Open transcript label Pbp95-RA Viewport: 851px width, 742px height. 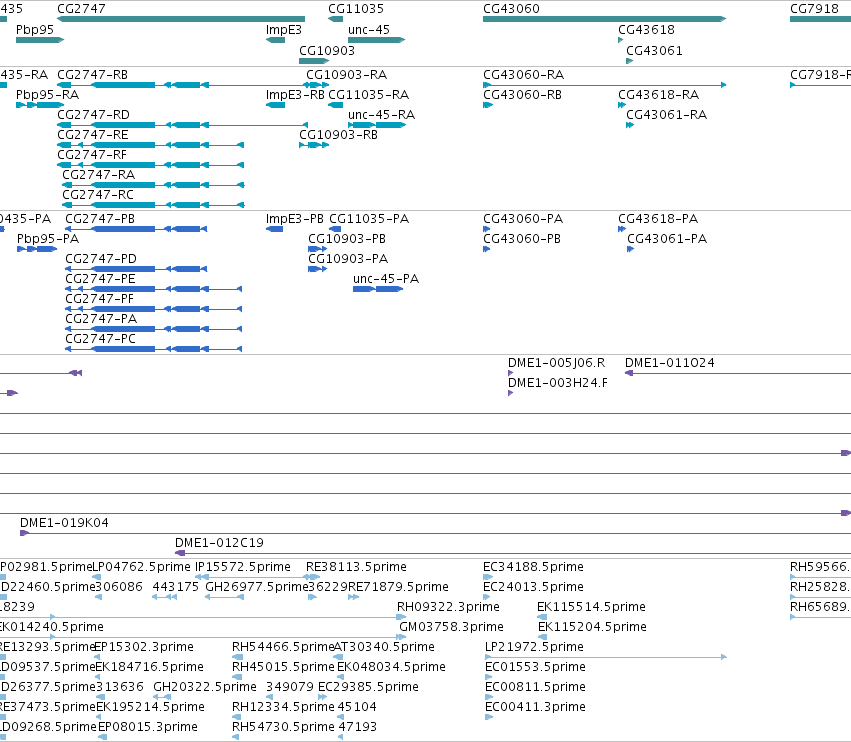47,95
